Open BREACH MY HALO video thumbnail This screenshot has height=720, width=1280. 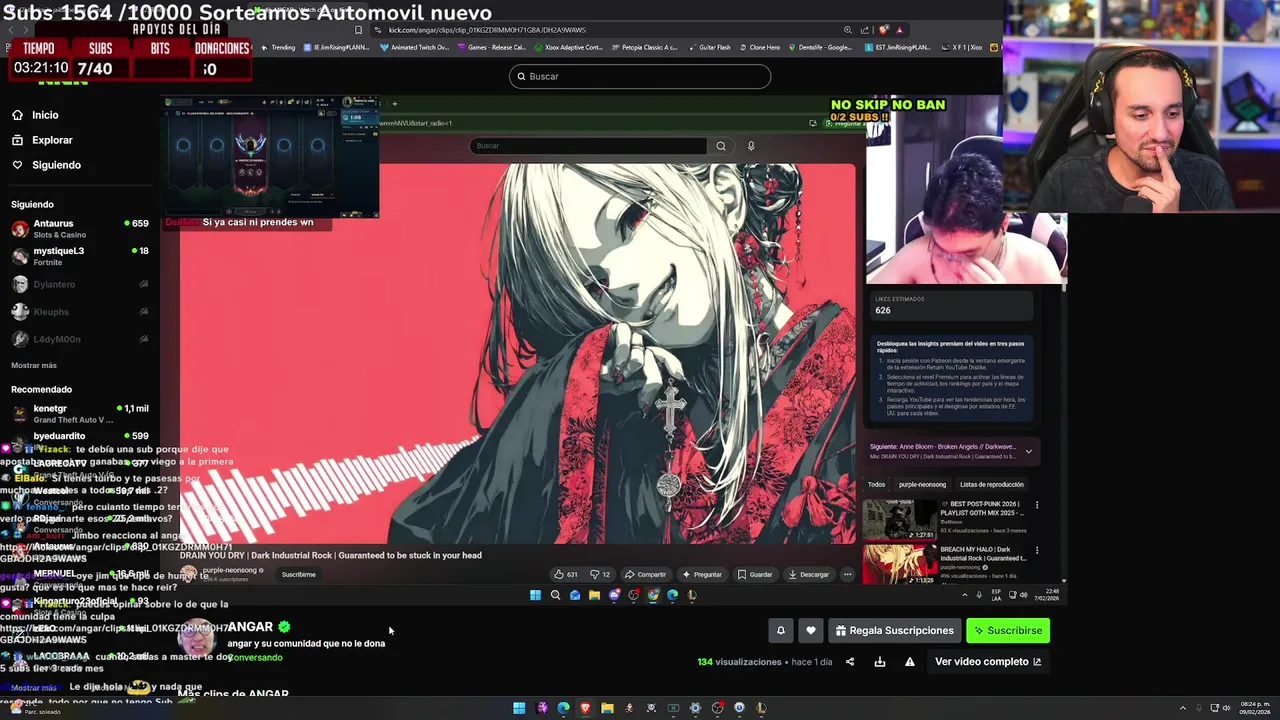(901, 563)
